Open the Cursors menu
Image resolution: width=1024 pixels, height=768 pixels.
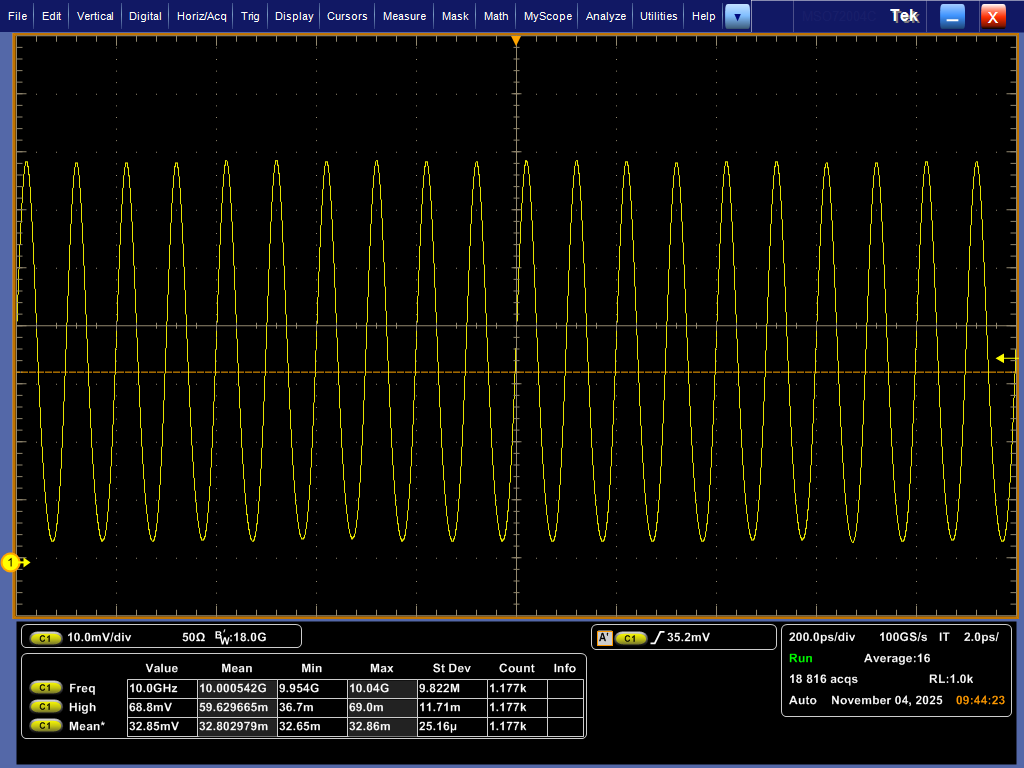point(346,16)
